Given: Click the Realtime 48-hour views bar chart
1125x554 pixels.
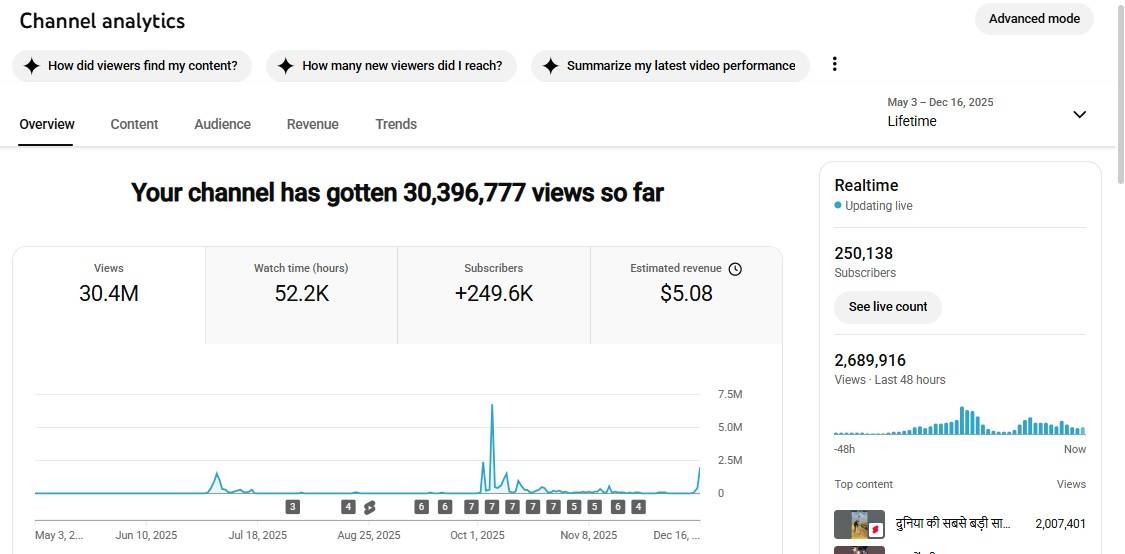Looking at the screenshot, I should [959, 422].
